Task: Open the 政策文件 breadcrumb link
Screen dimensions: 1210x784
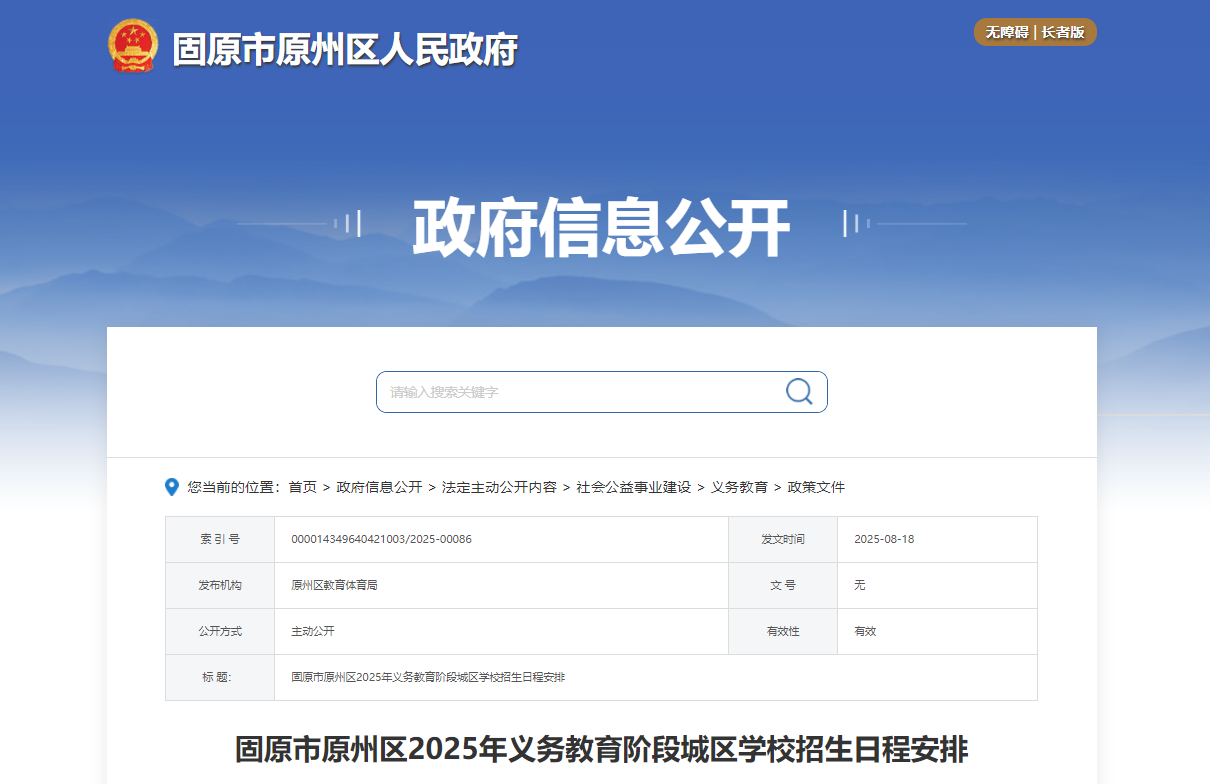Action: pyautogui.click(x=818, y=487)
